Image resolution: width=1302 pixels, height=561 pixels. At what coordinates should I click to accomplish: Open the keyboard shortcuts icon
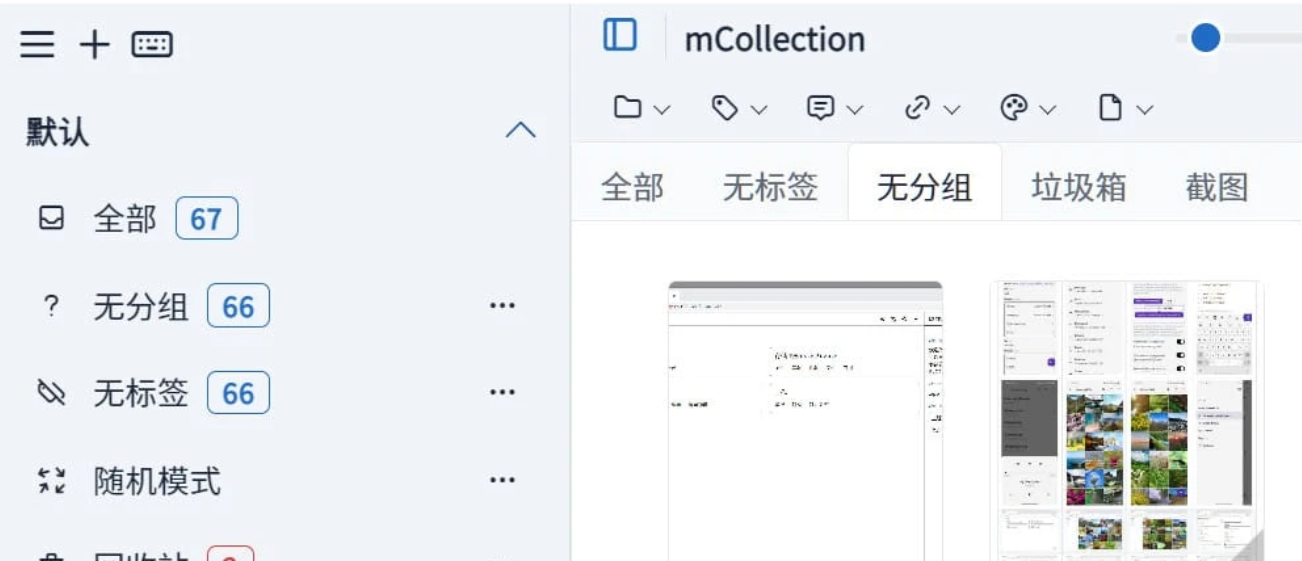[152, 44]
